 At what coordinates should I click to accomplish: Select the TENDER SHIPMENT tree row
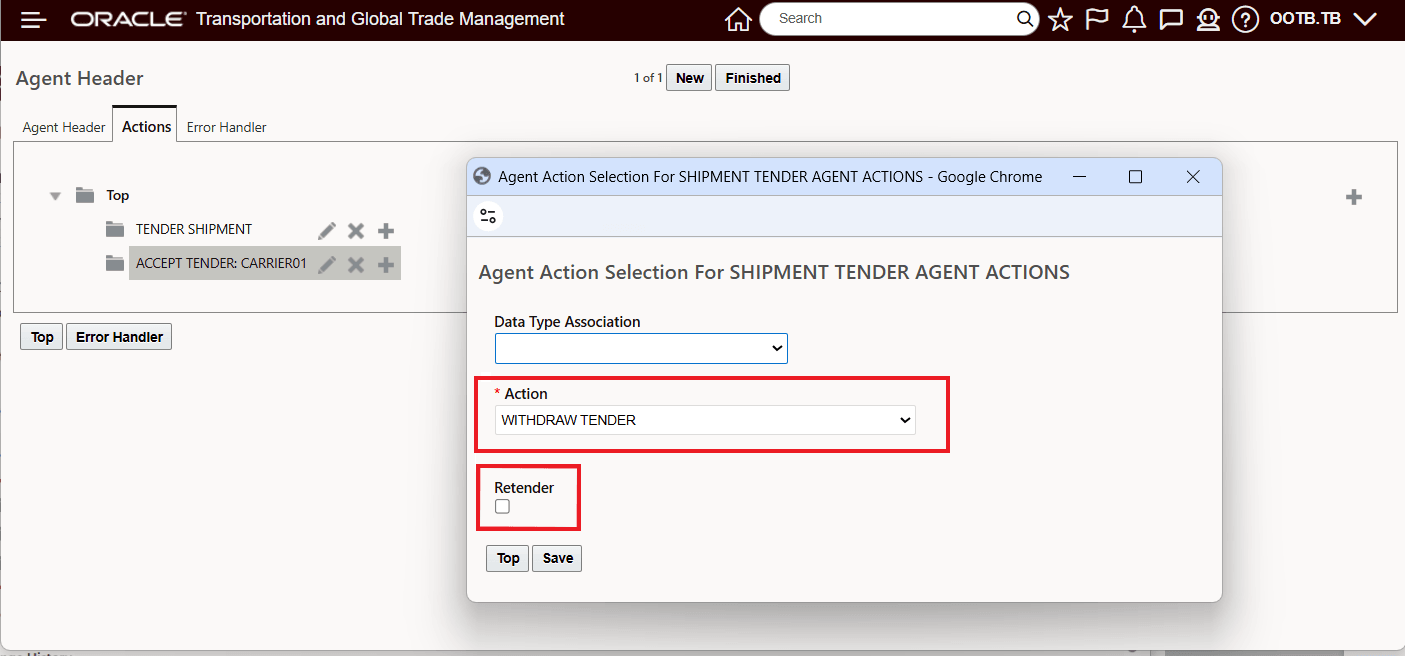point(194,229)
